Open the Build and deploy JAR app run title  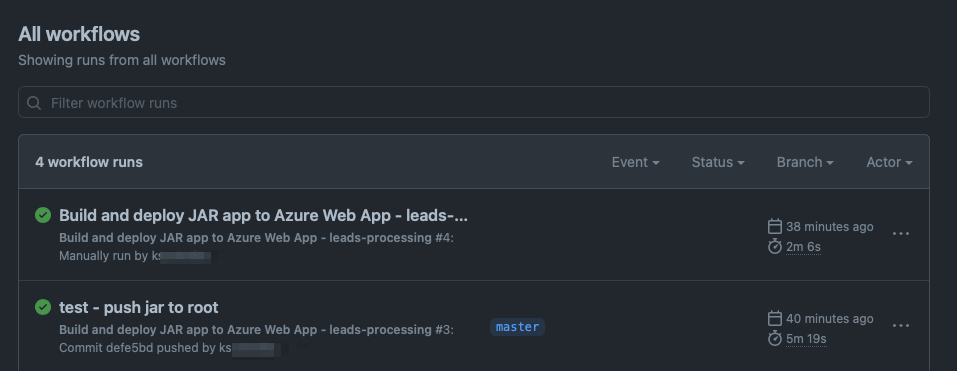pos(263,215)
